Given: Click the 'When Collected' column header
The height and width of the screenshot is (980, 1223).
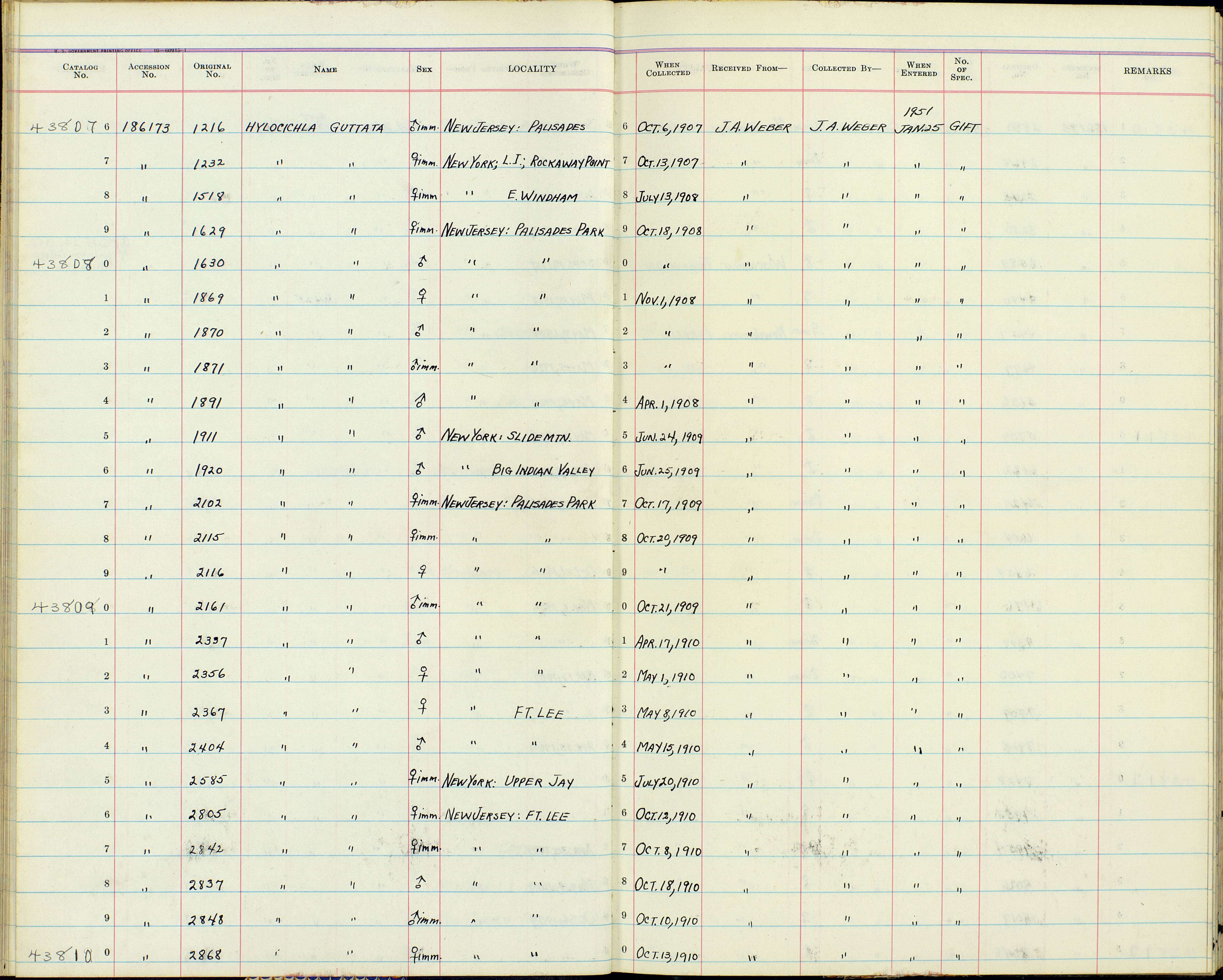Looking at the screenshot, I should coord(668,69).
